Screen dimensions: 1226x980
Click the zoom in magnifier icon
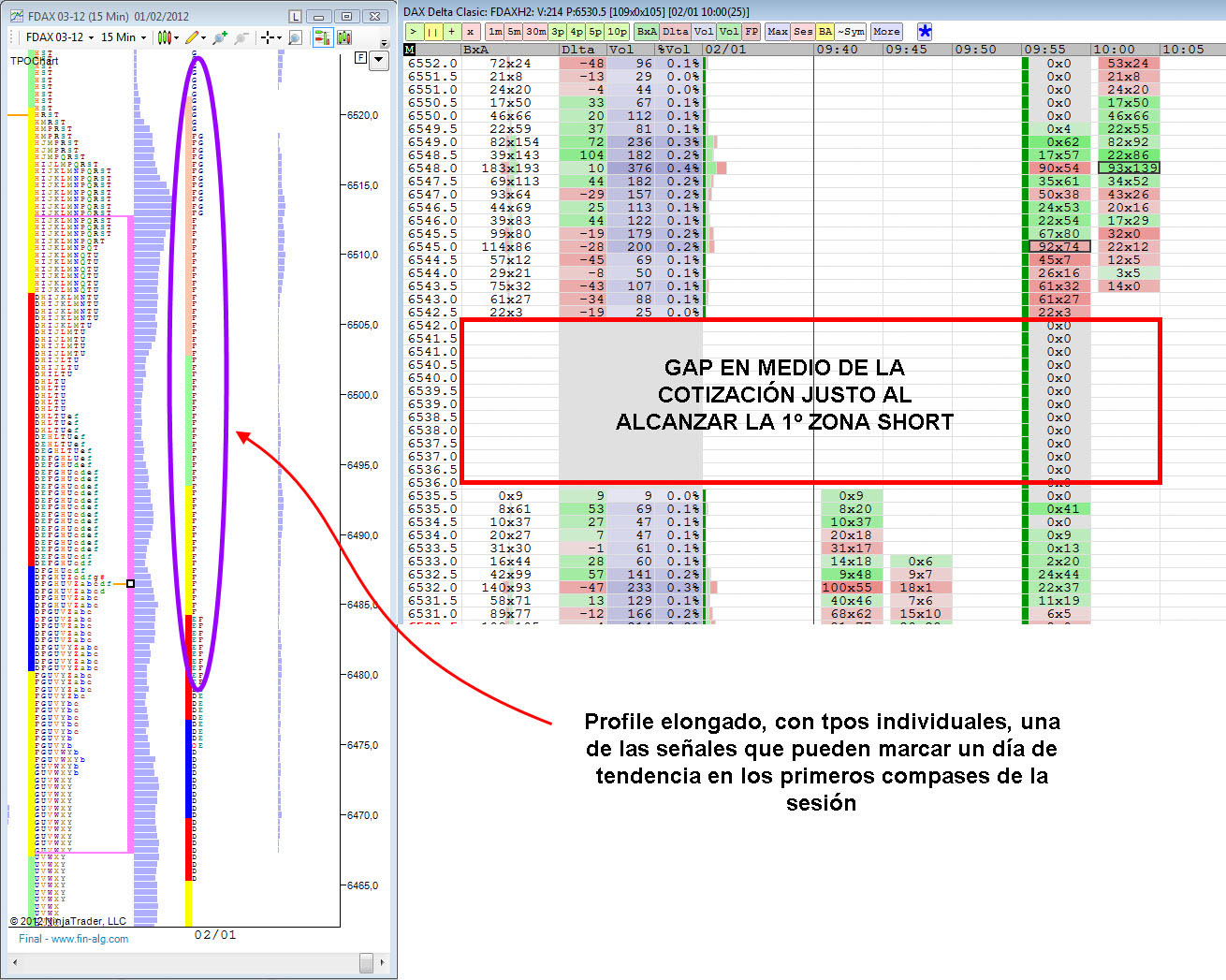click(x=220, y=37)
